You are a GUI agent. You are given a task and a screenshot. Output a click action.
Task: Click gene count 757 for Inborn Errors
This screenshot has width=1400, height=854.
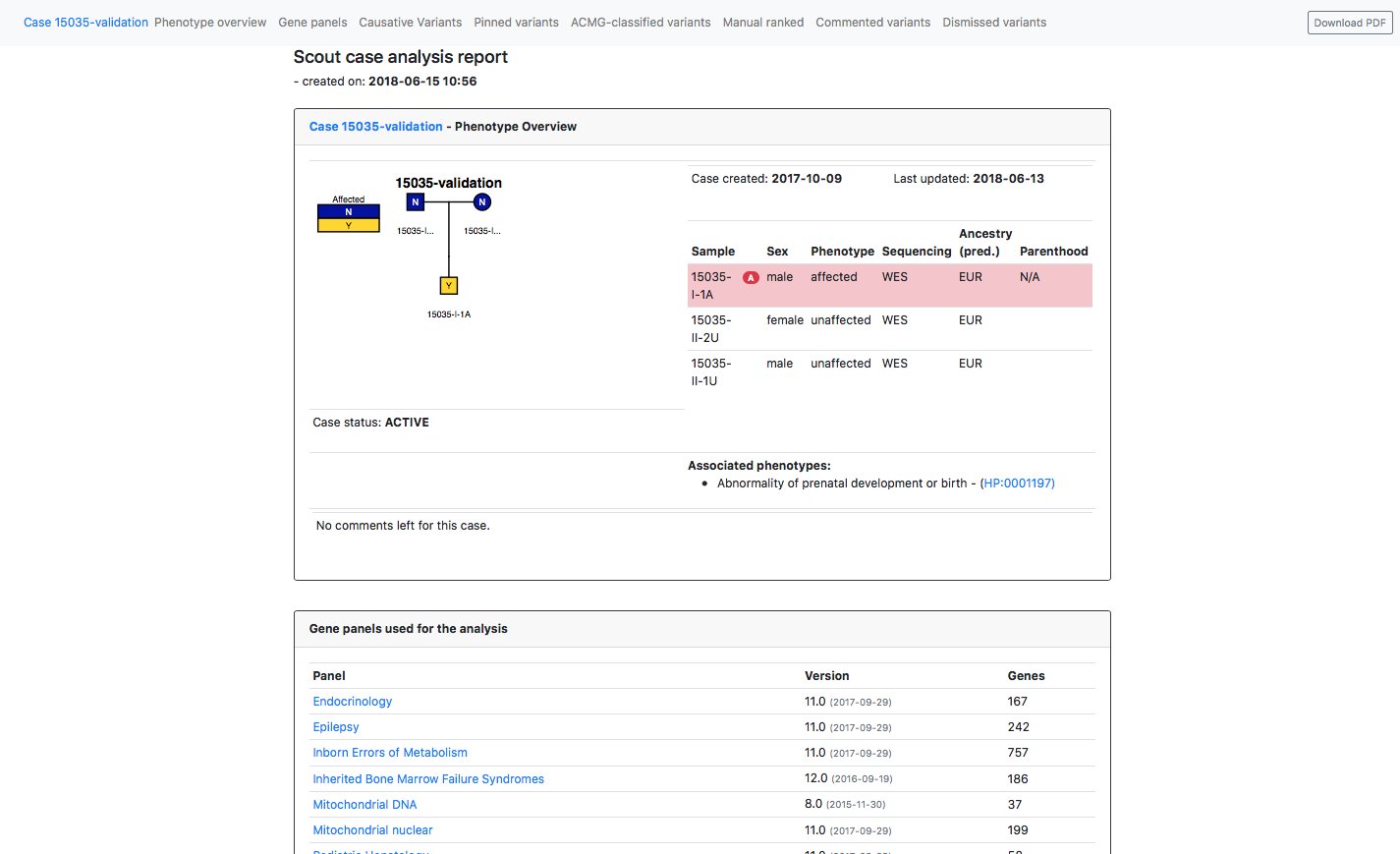point(1018,753)
